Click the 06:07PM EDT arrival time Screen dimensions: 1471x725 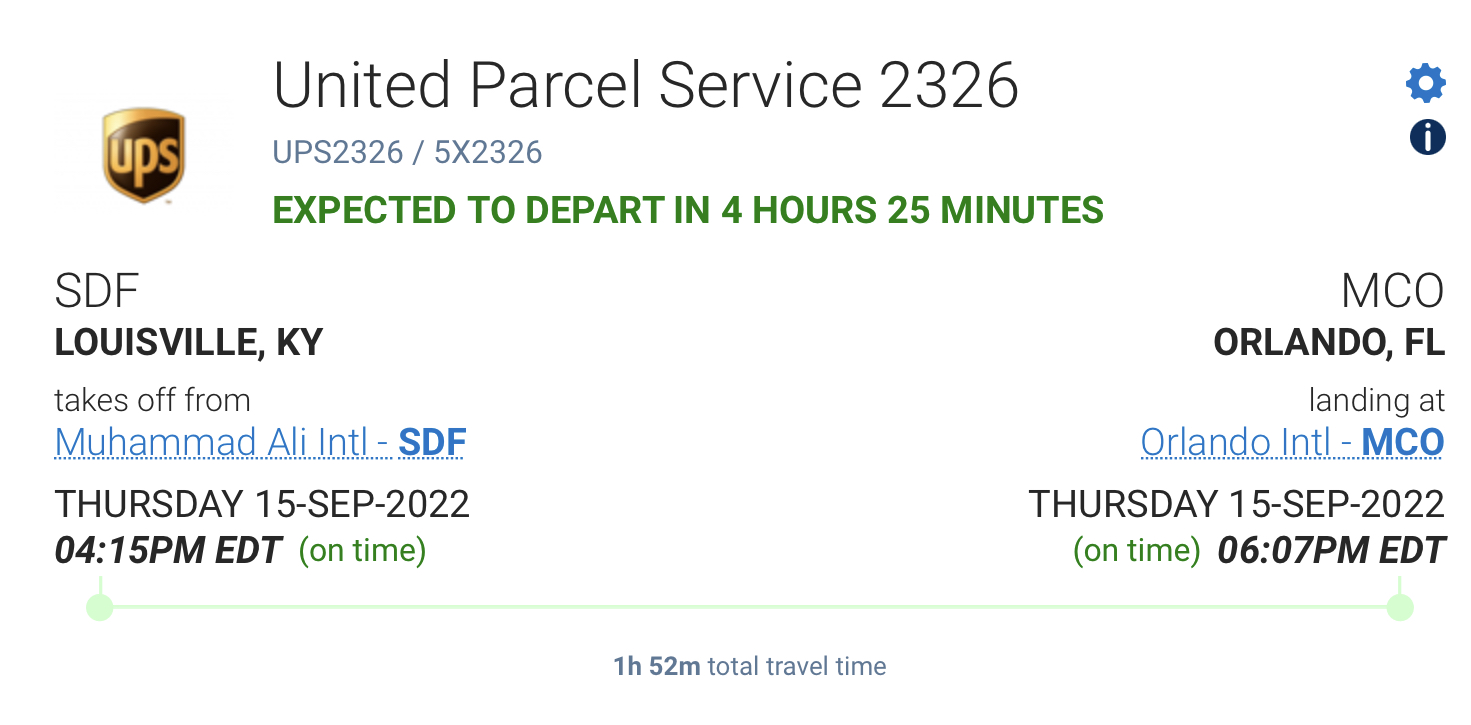[1331, 551]
